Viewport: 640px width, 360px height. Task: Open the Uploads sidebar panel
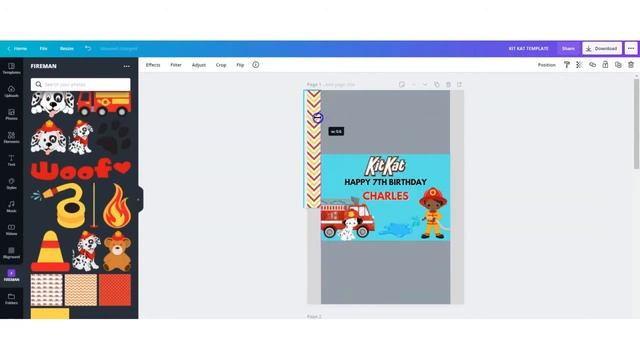click(x=11, y=91)
